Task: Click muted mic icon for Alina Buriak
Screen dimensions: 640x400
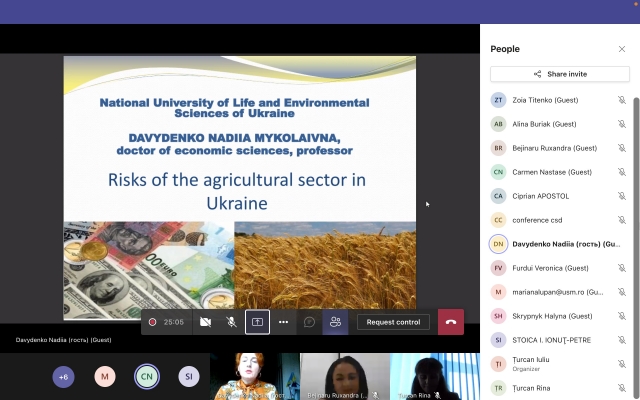Action: [622, 124]
